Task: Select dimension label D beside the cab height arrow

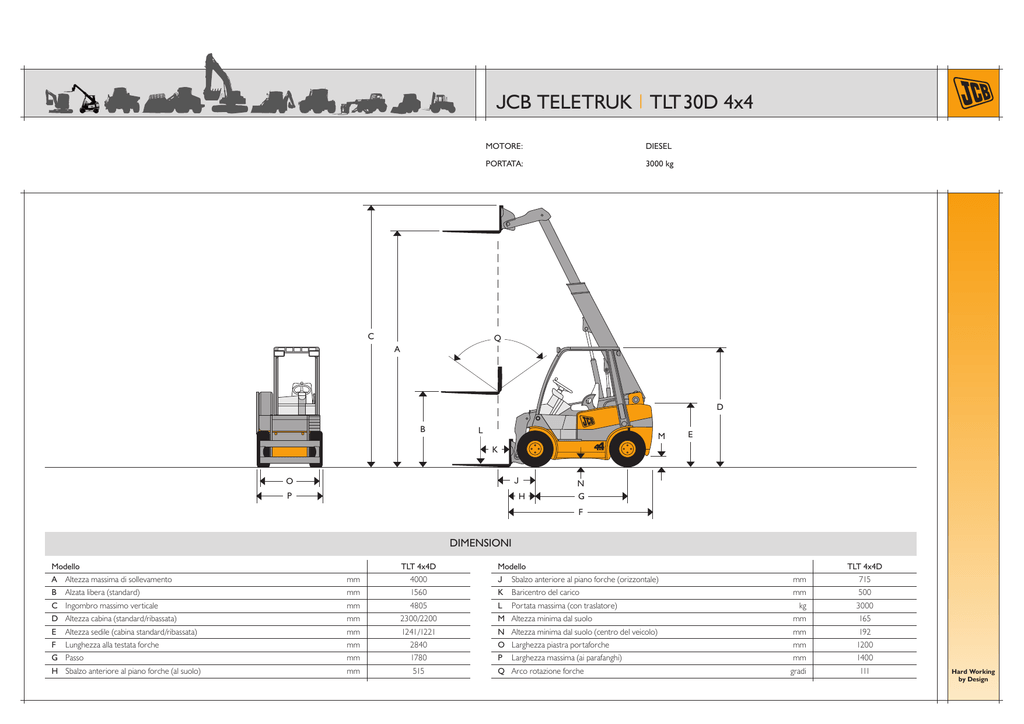Action: [x=720, y=407]
